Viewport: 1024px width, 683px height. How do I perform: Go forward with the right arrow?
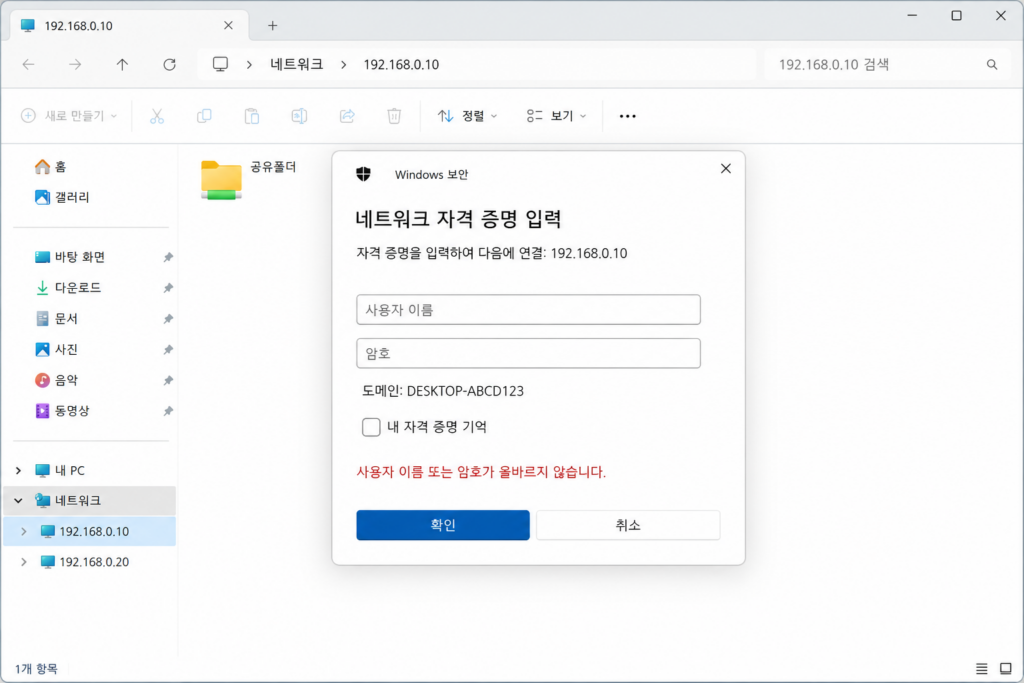click(x=75, y=64)
